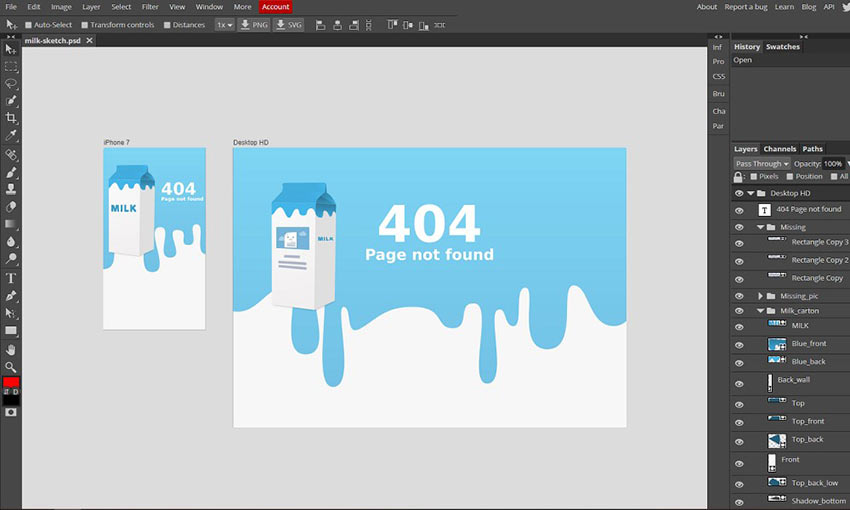Image resolution: width=850 pixels, height=510 pixels.
Task: Select the Crop tool
Action: pyautogui.click(x=11, y=118)
